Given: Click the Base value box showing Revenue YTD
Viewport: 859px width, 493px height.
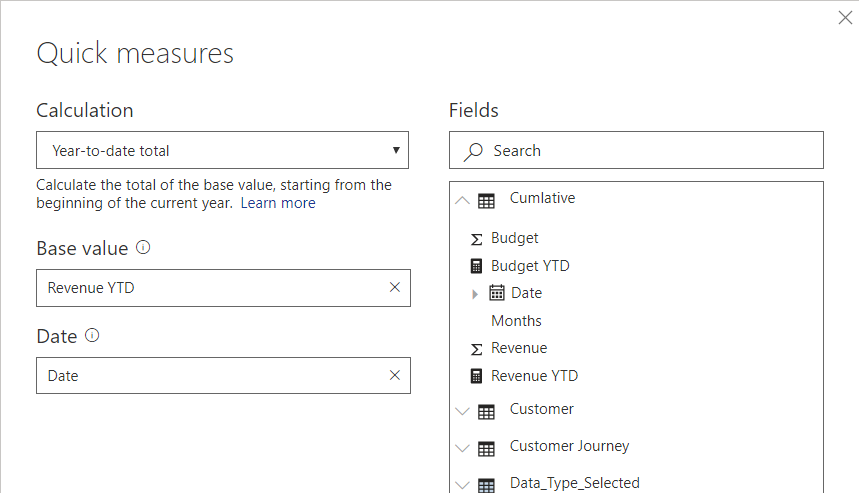Looking at the screenshot, I should [x=223, y=288].
